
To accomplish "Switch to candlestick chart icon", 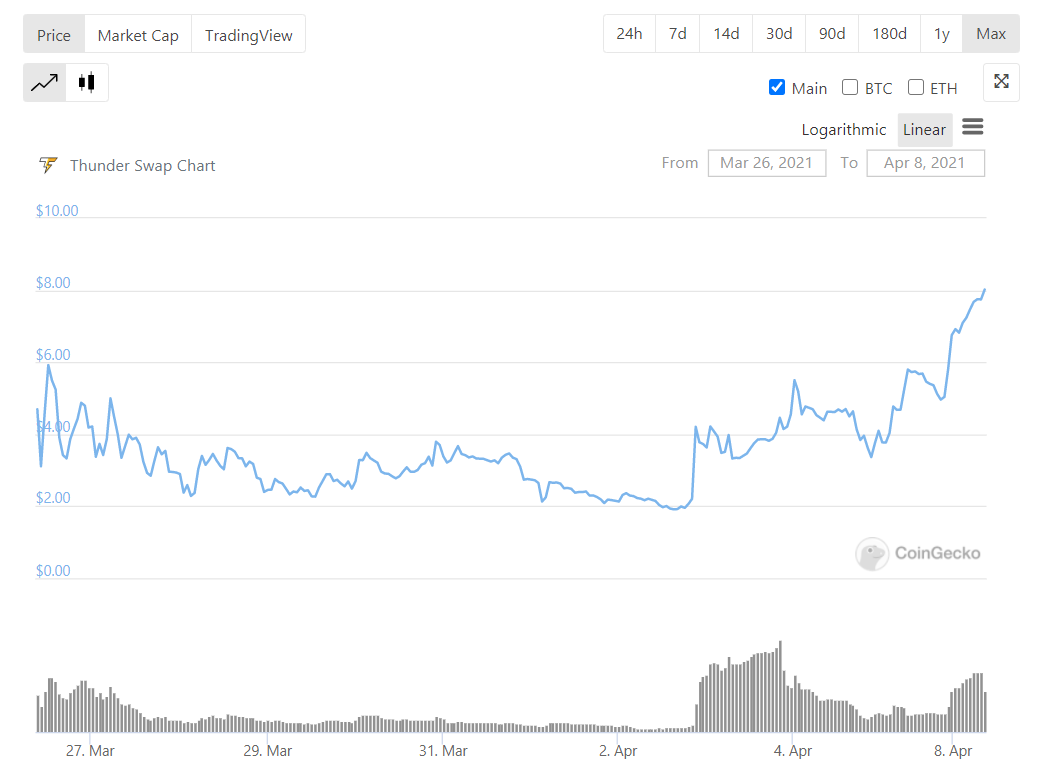I will tap(86, 83).
